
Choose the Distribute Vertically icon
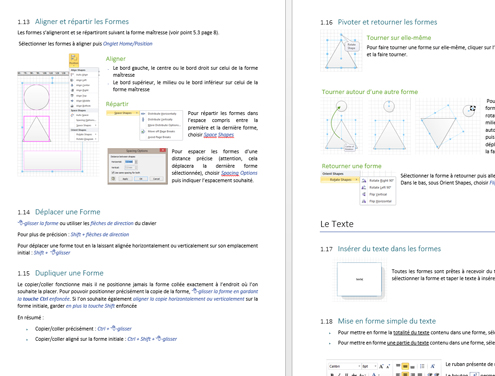pos(143,119)
